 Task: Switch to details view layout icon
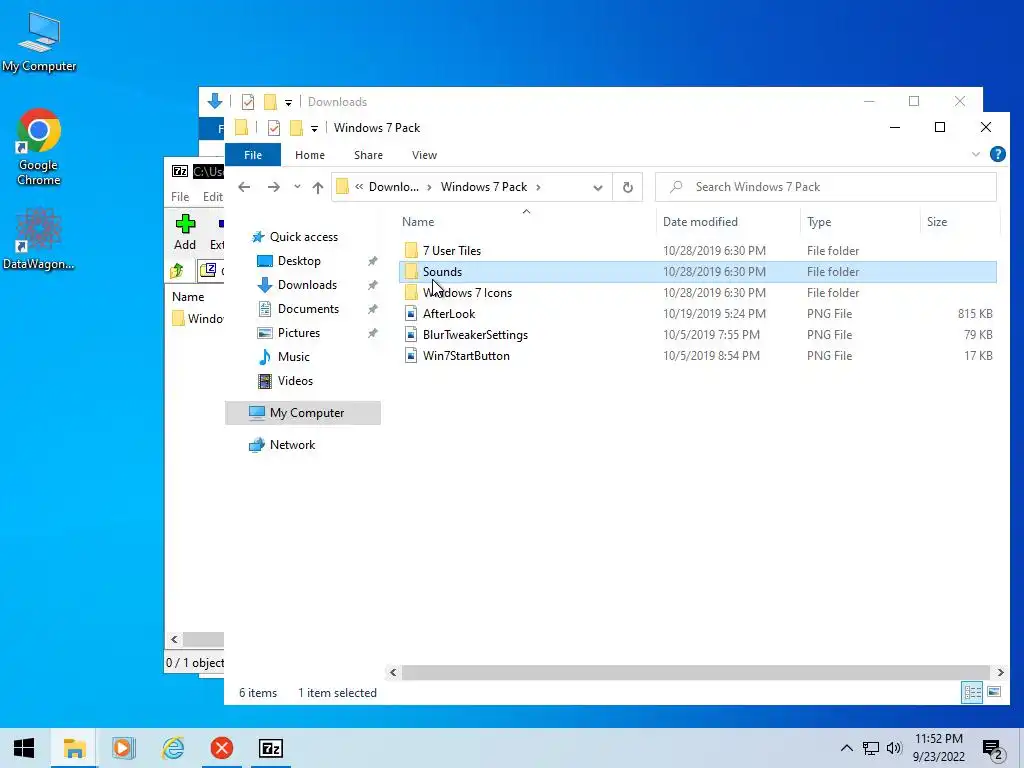pos(972,692)
